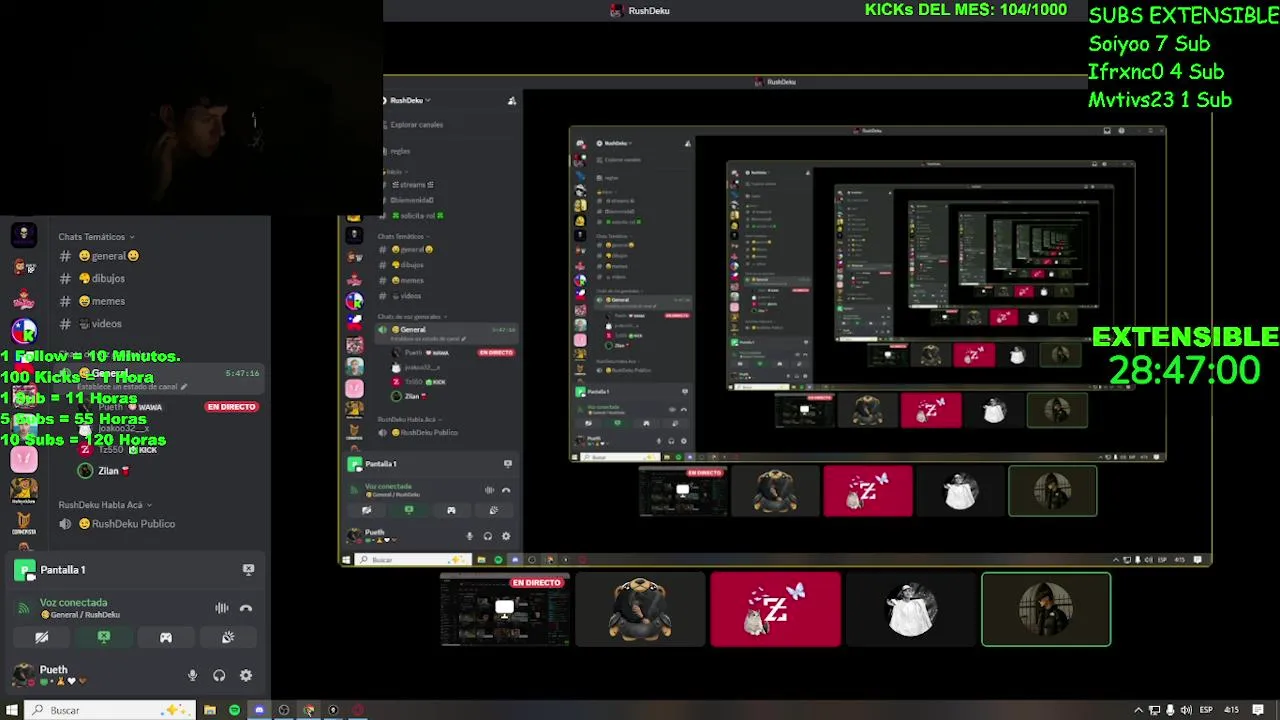Viewport: 1280px width, 720px height.
Task: Select the green-outlined speaking participant tile
Action: (1046, 610)
